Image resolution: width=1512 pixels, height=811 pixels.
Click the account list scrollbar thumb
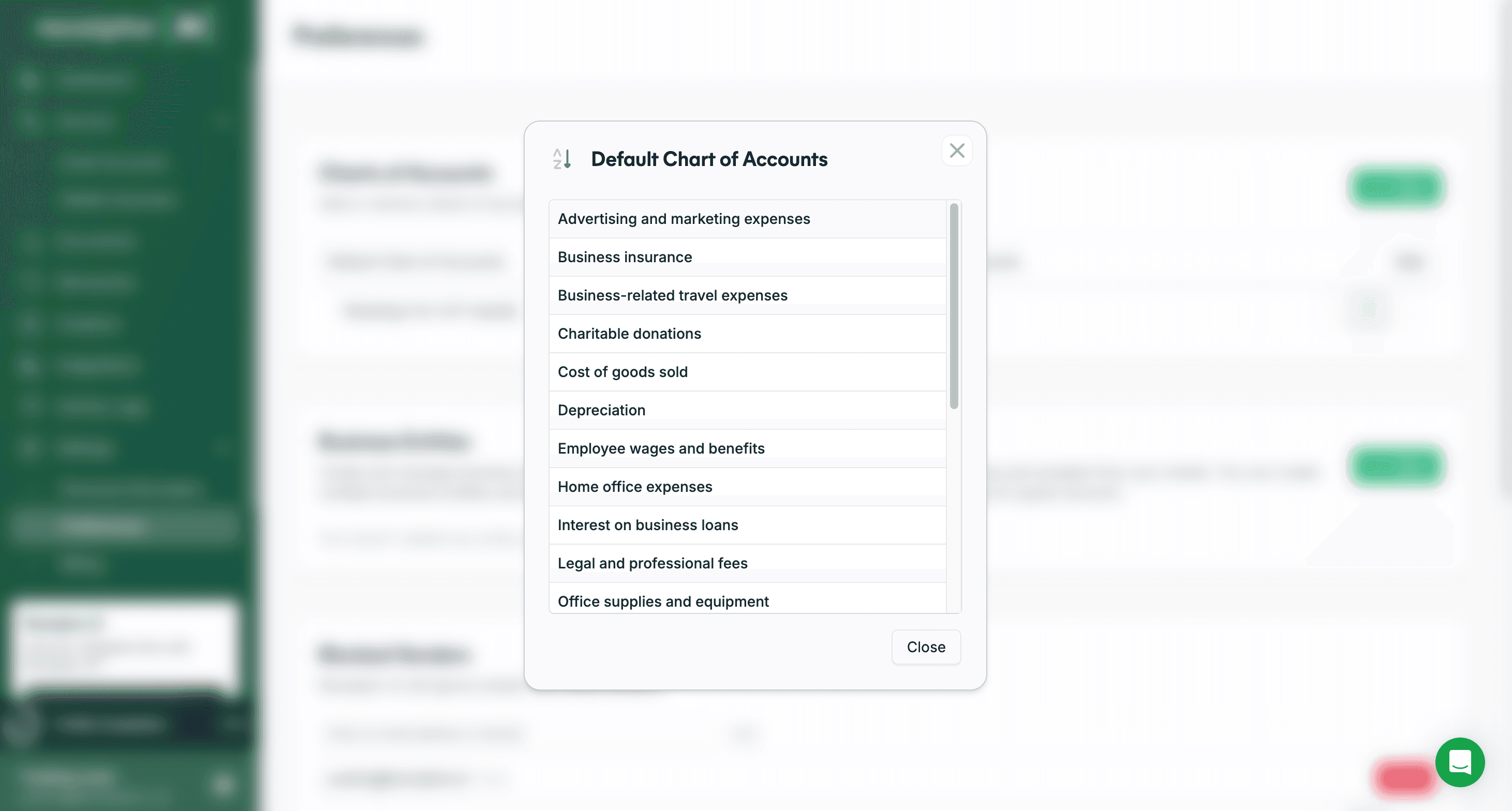tap(954, 305)
